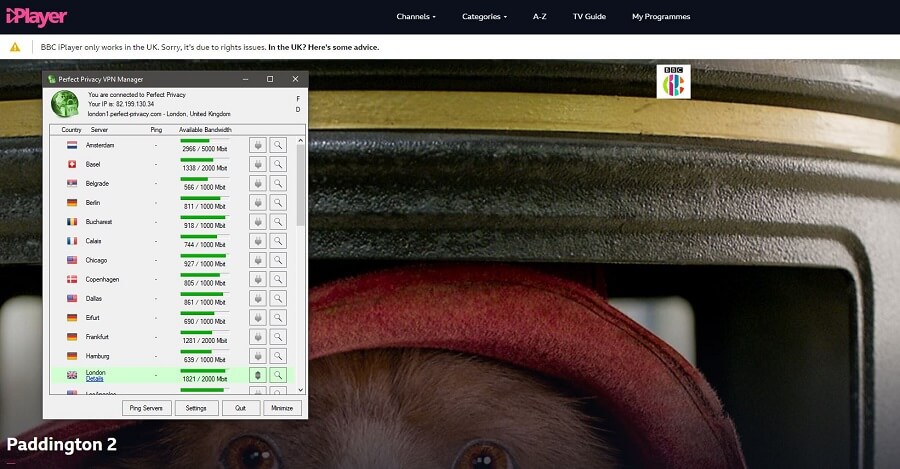The image size is (900, 469).
Task: Click the server list scrollbar thumb
Action: pyautogui.click(x=300, y=185)
